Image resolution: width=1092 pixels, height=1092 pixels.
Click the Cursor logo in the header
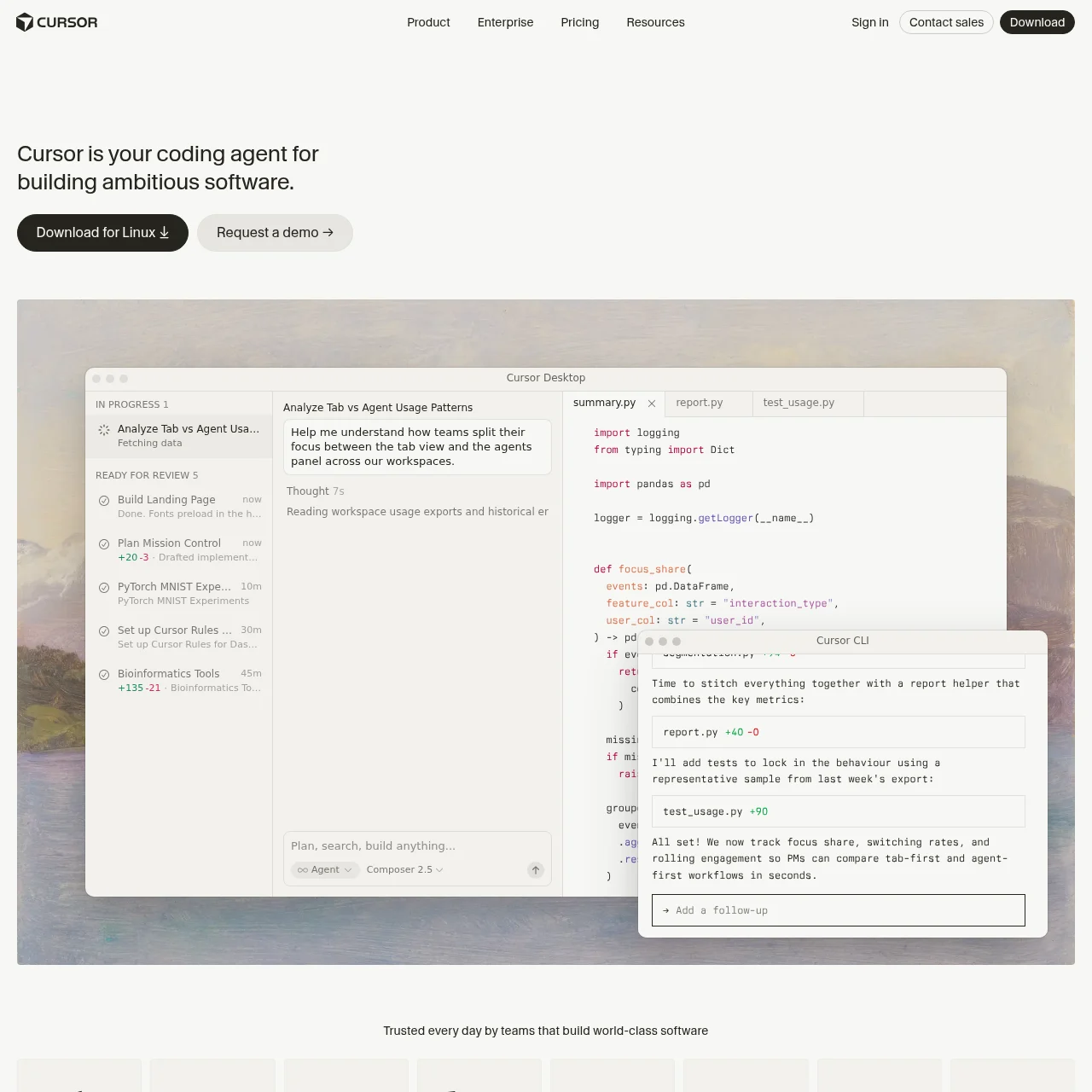[x=57, y=22]
